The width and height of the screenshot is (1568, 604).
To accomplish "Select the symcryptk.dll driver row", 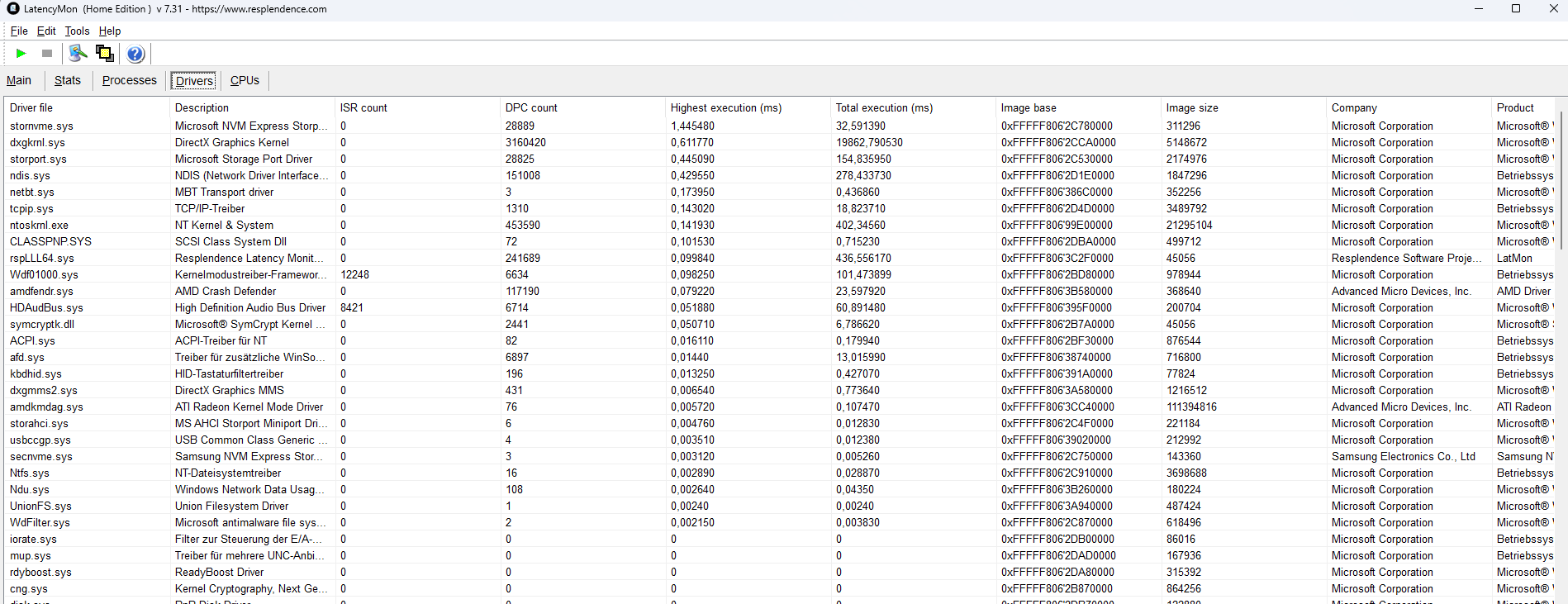I will point(781,324).
